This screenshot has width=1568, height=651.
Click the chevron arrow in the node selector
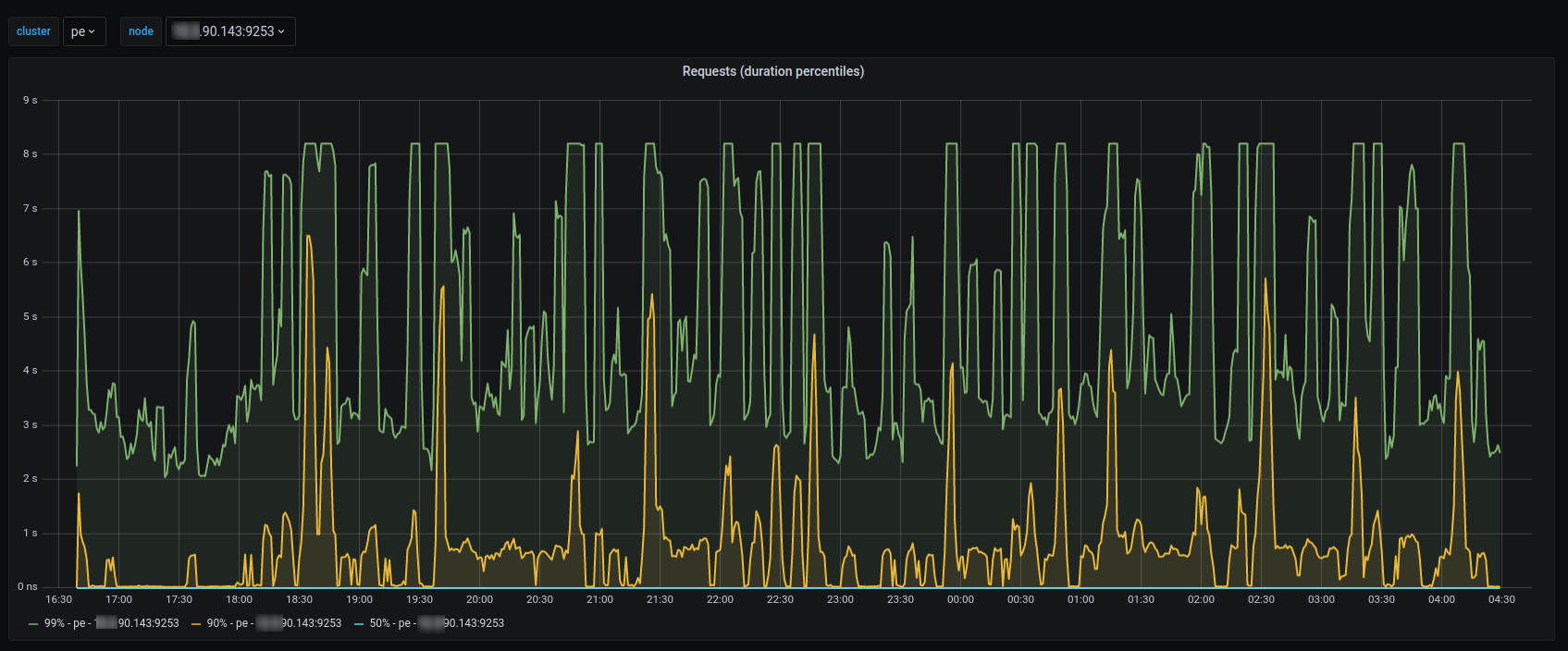pos(281,31)
